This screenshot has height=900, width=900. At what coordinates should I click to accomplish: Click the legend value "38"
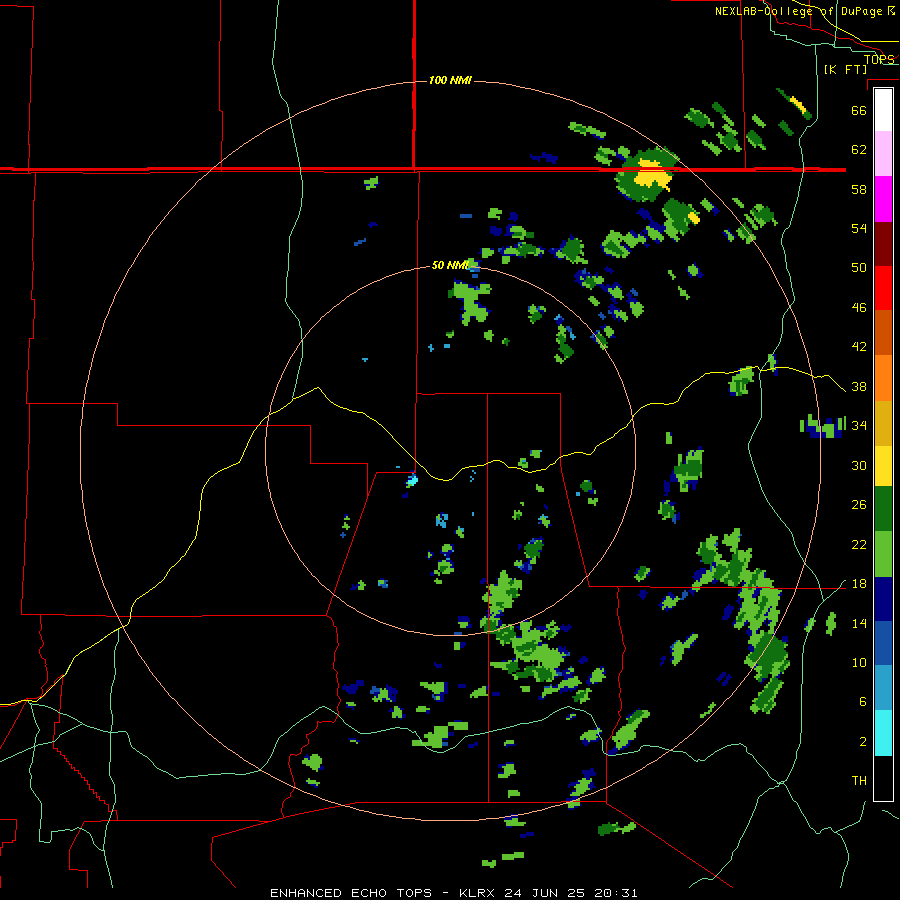pos(859,387)
